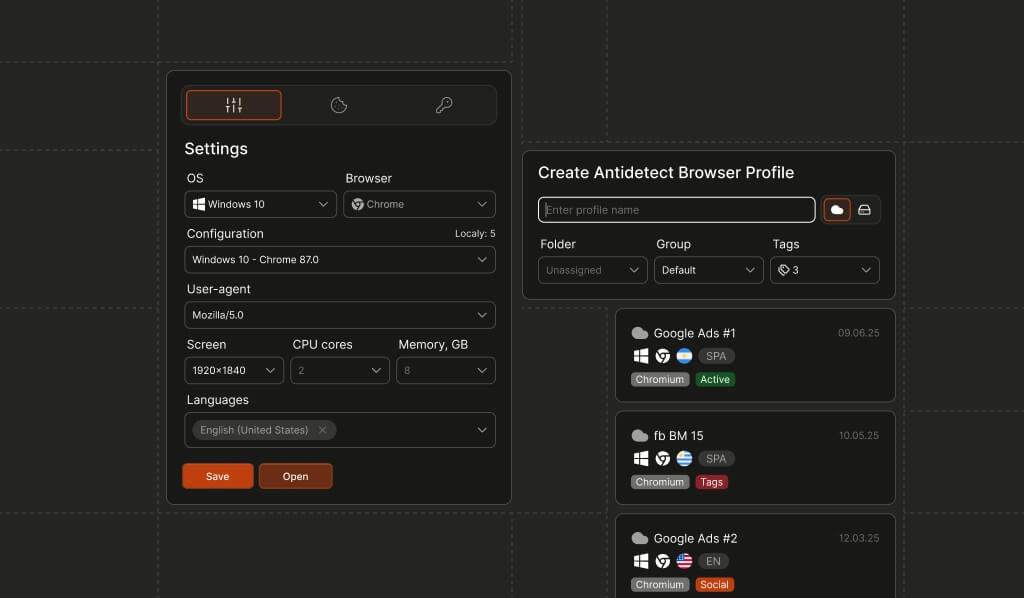The width and height of the screenshot is (1024, 598).
Task: Switch to the settings sliders tab
Action: [233, 104]
